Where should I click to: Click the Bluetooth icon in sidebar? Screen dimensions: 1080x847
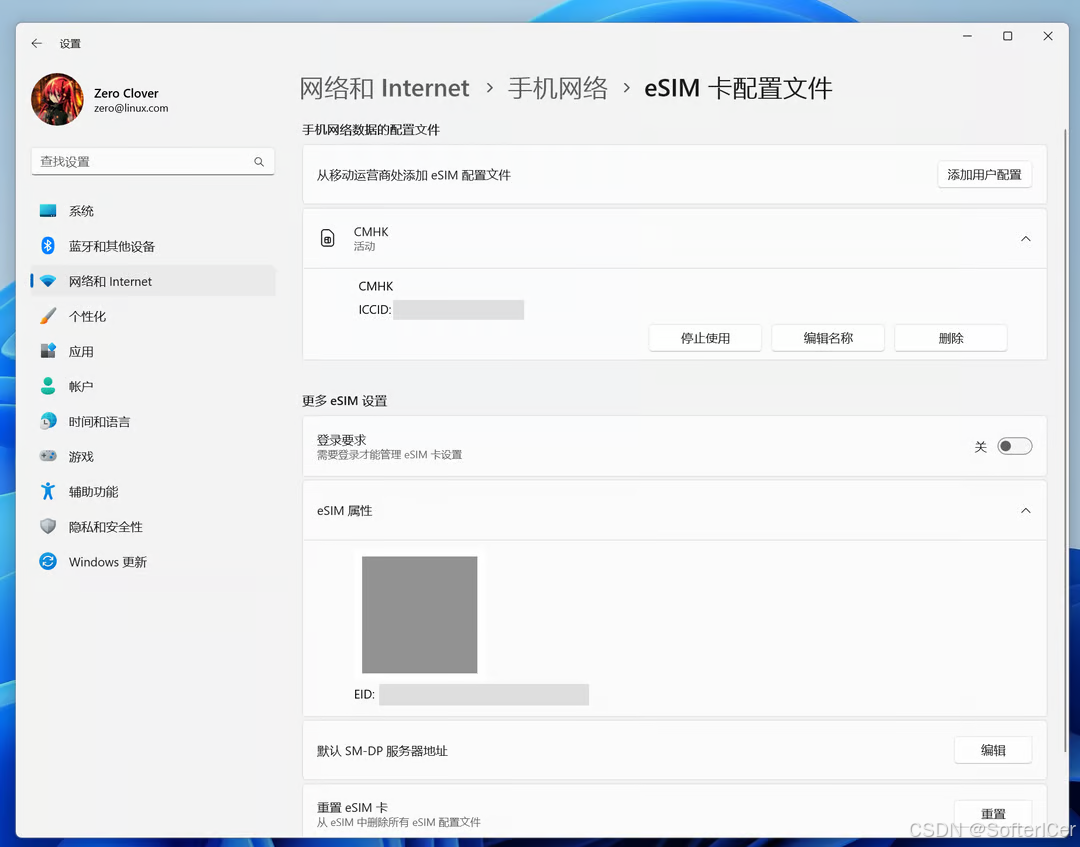[48, 246]
